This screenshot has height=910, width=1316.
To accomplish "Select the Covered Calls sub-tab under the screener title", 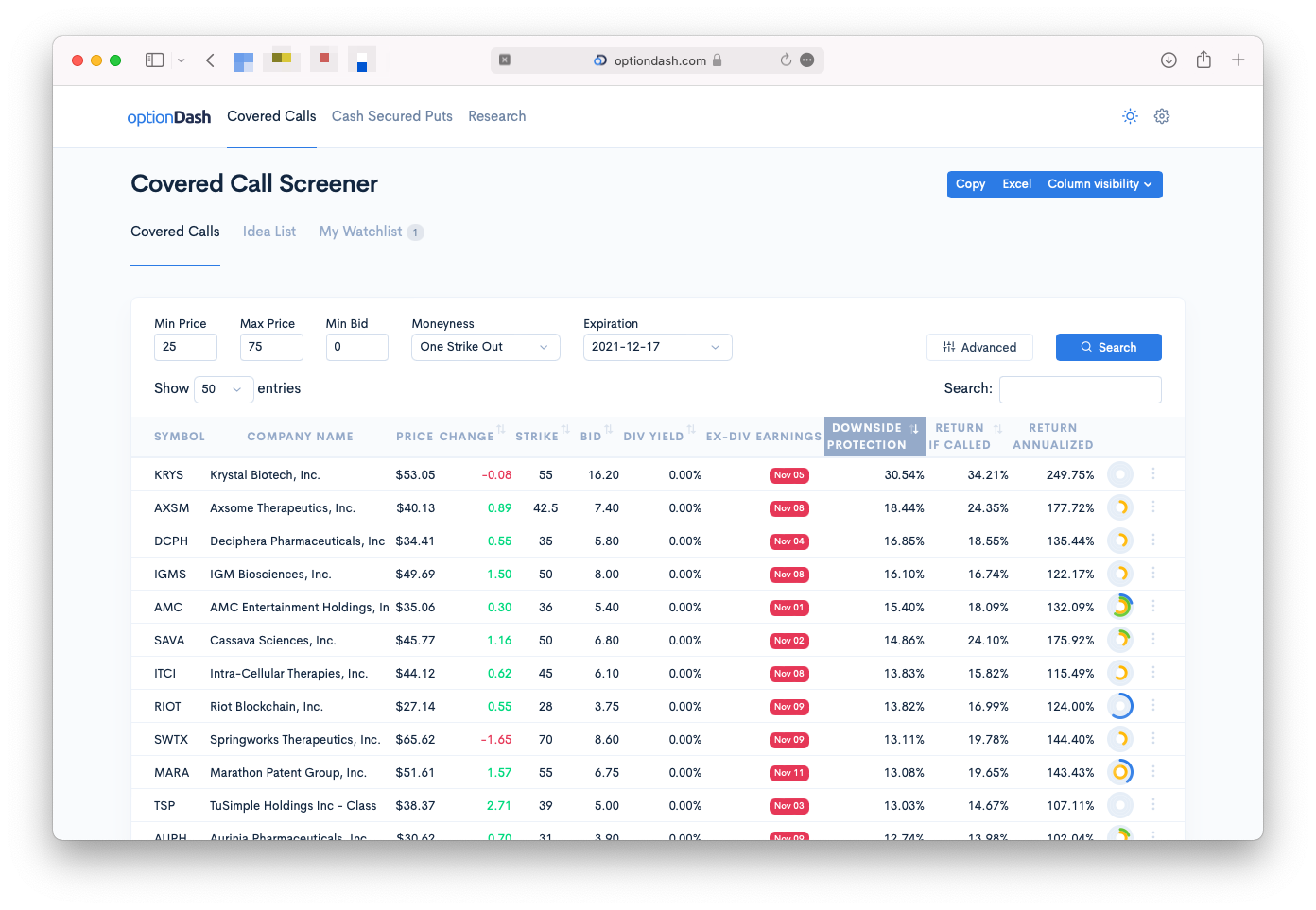I will pos(175,232).
